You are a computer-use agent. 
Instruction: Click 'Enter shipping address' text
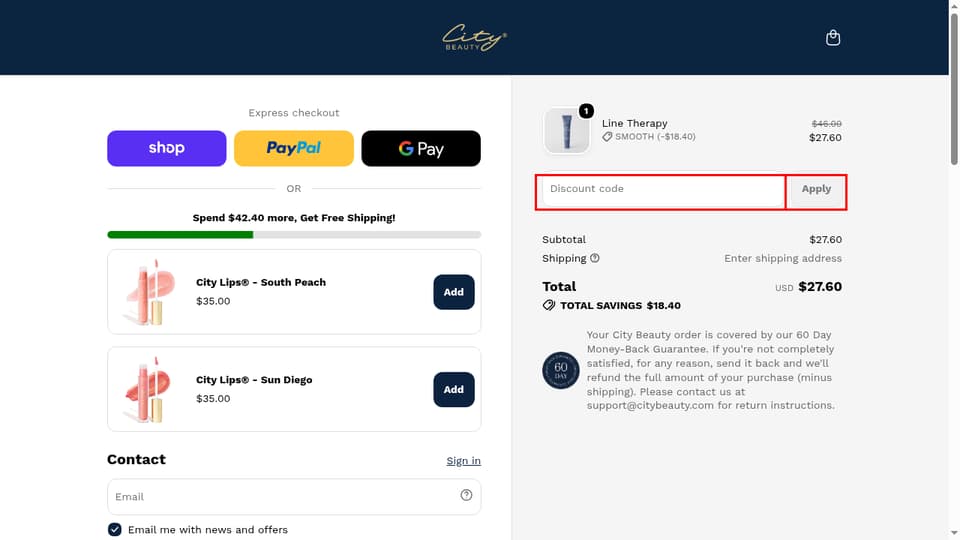tap(782, 258)
